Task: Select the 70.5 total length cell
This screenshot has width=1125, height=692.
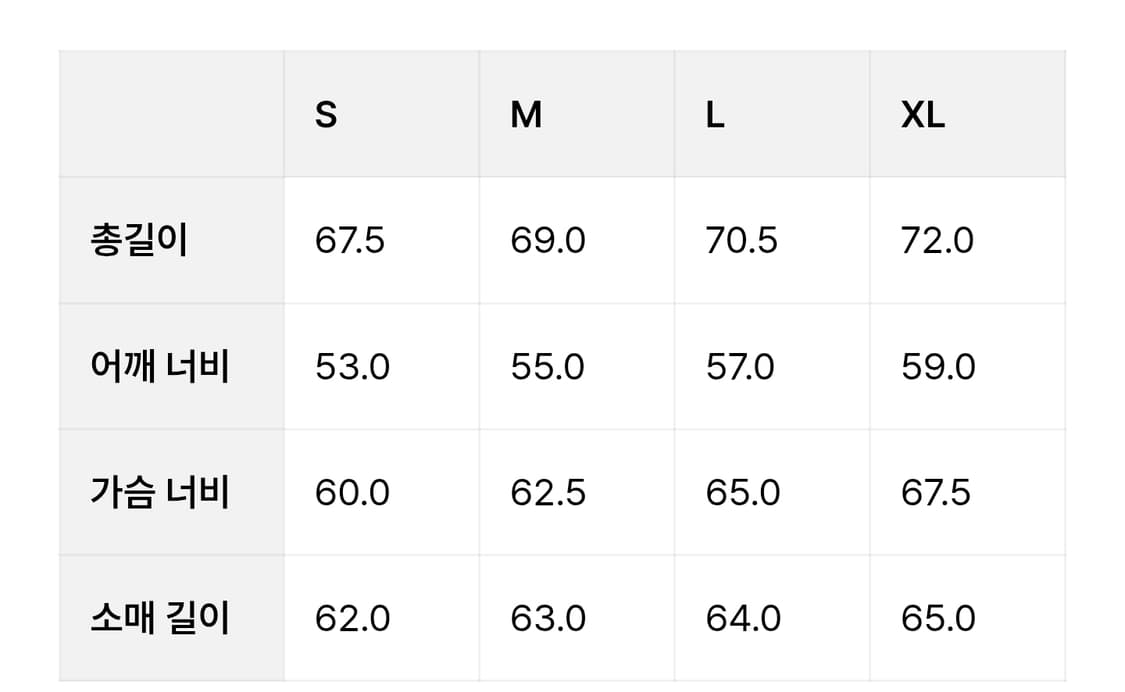Action: coord(741,241)
